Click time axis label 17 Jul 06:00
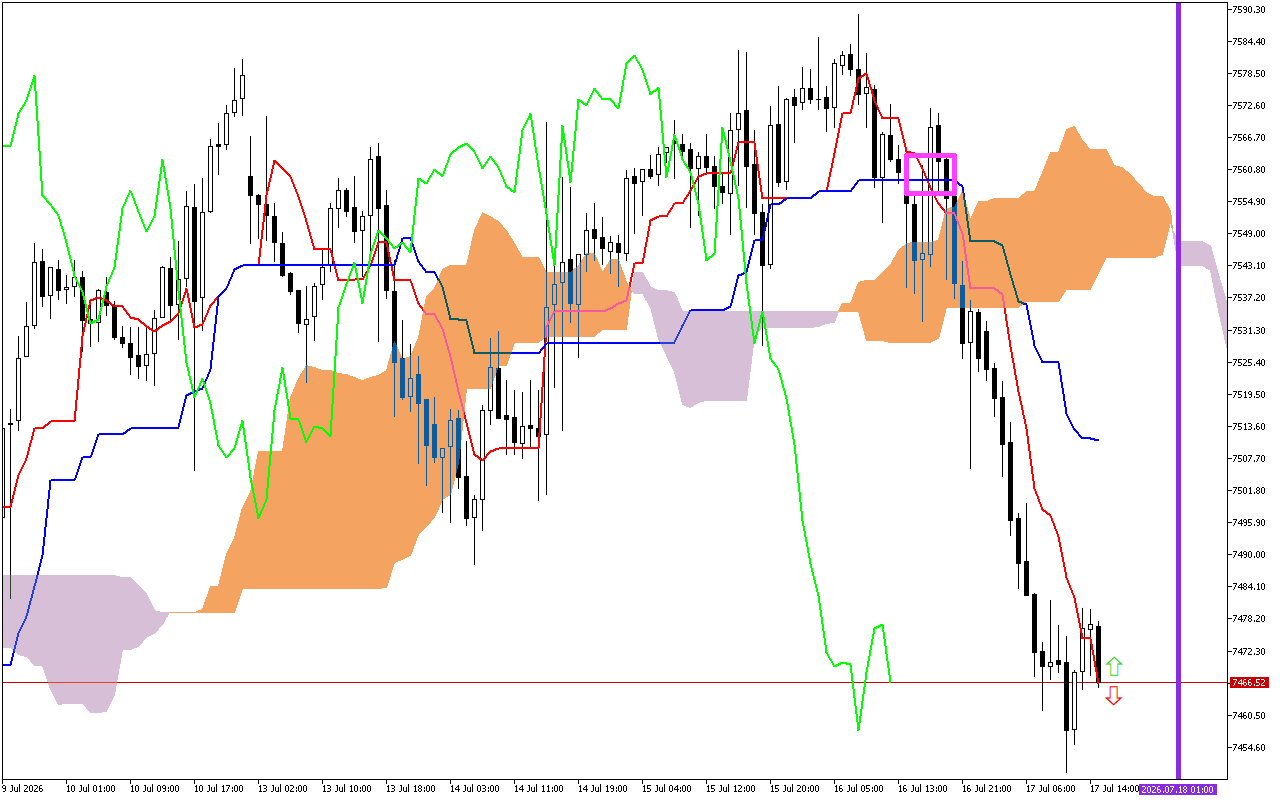The image size is (1280, 800). 1050,789
